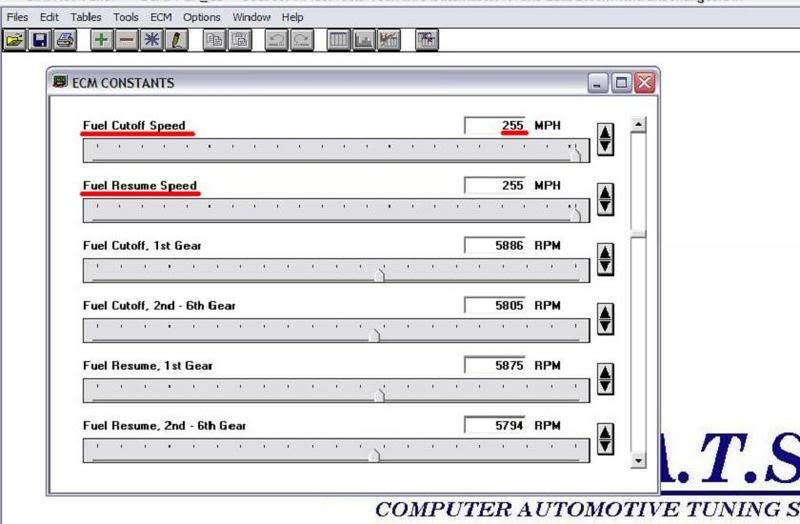The height and width of the screenshot is (524, 800).
Task: Click the paste clipboard icon
Action: tap(240, 41)
